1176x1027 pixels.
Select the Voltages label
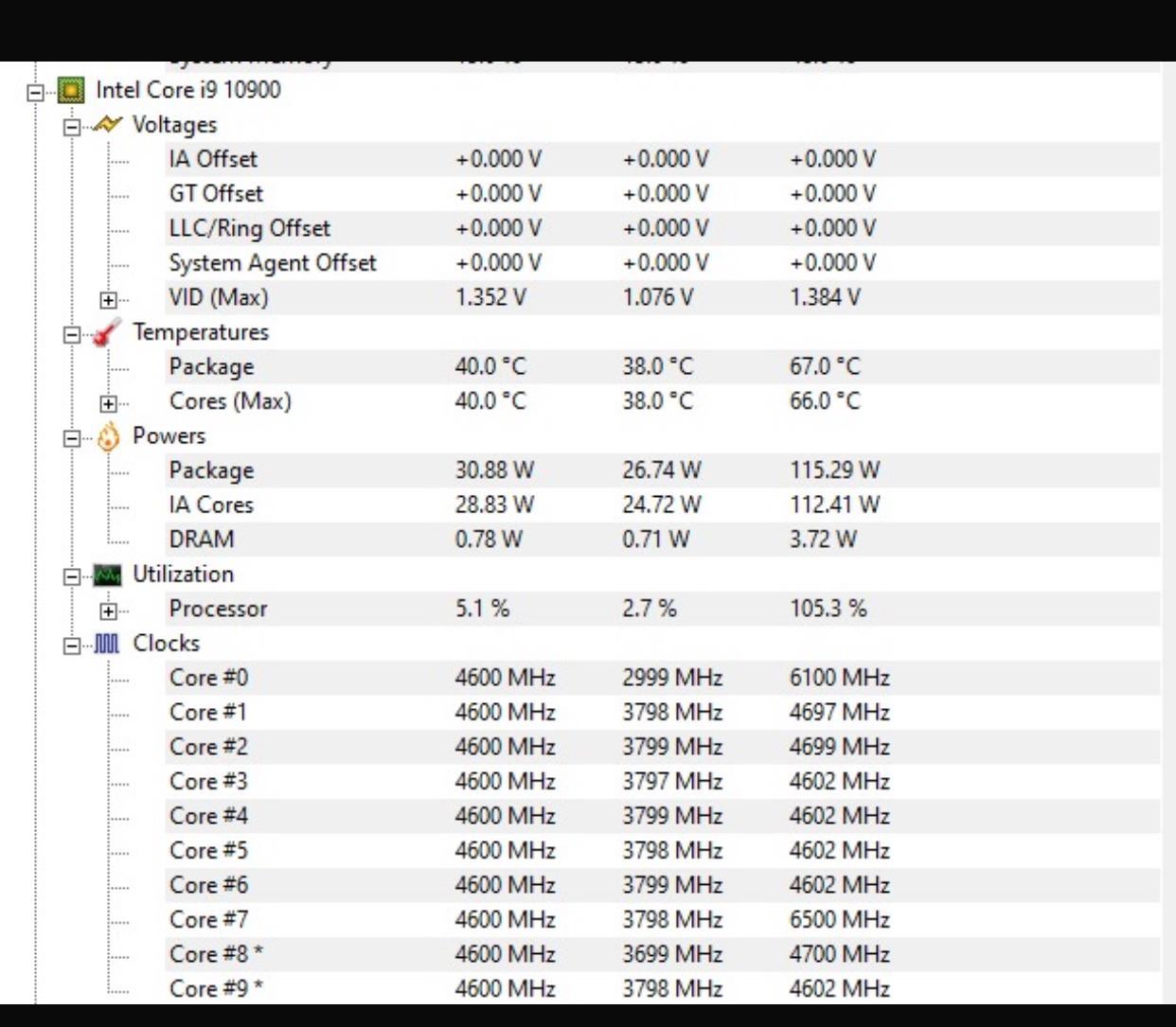(174, 125)
